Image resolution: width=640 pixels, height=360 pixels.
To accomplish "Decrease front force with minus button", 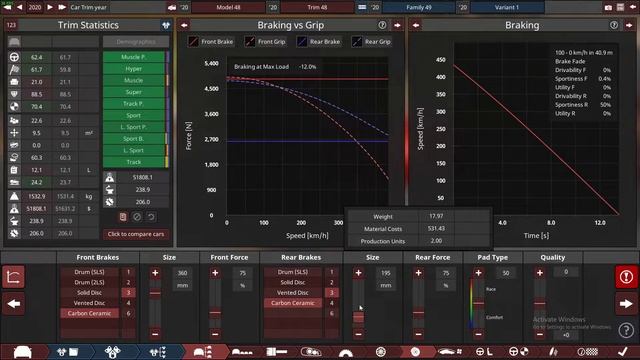I will [215, 334].
